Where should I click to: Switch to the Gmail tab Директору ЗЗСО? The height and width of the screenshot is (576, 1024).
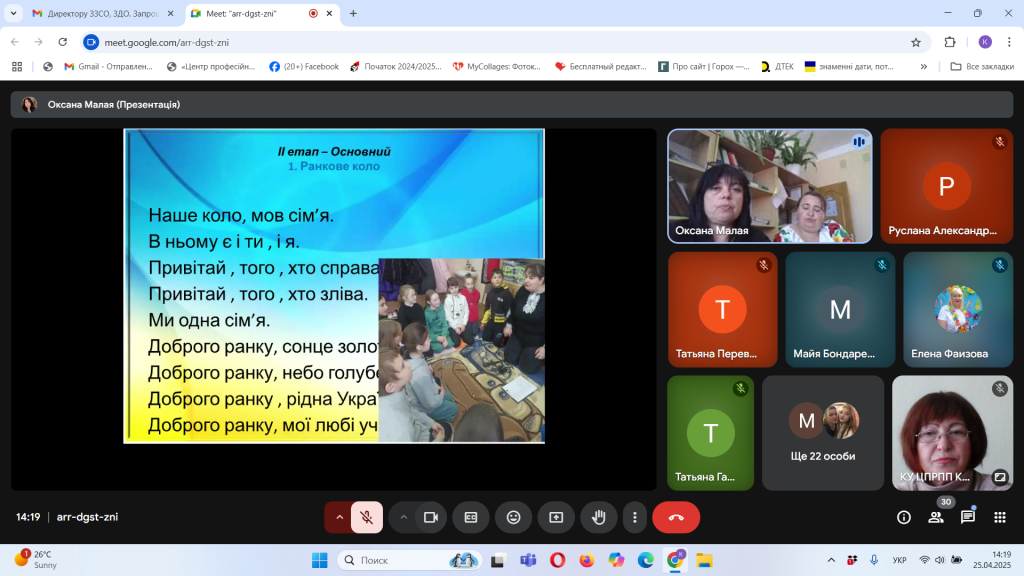(104, 14)
